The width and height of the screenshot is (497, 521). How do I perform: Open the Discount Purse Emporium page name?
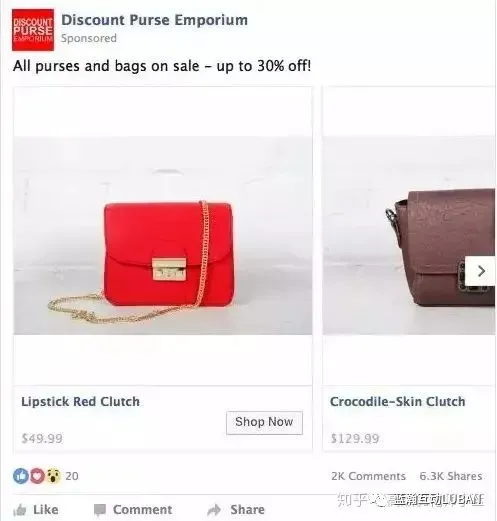pyautogui.click(x=155, y=20)
